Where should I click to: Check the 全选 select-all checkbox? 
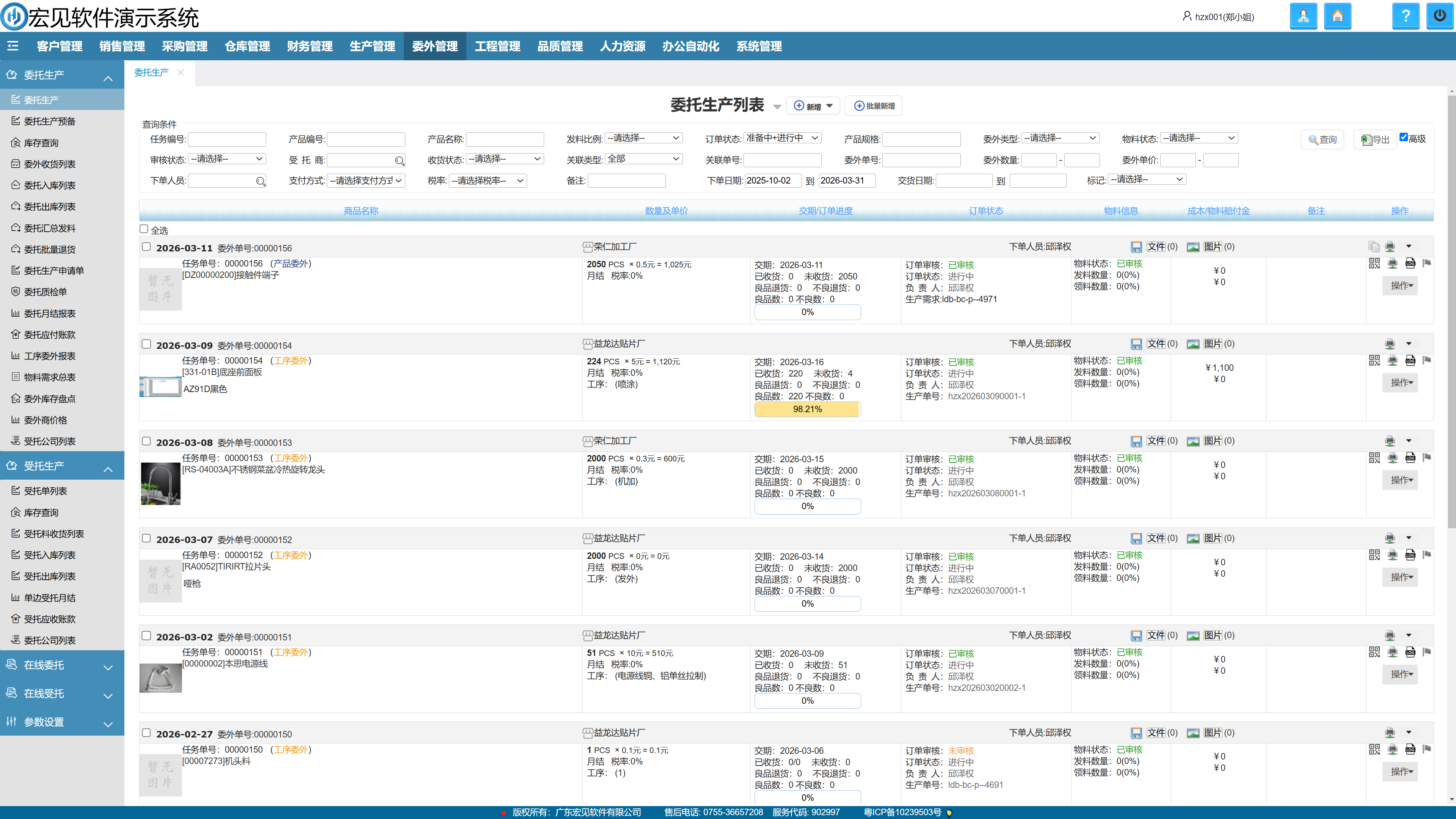click(x=144, y=229)
